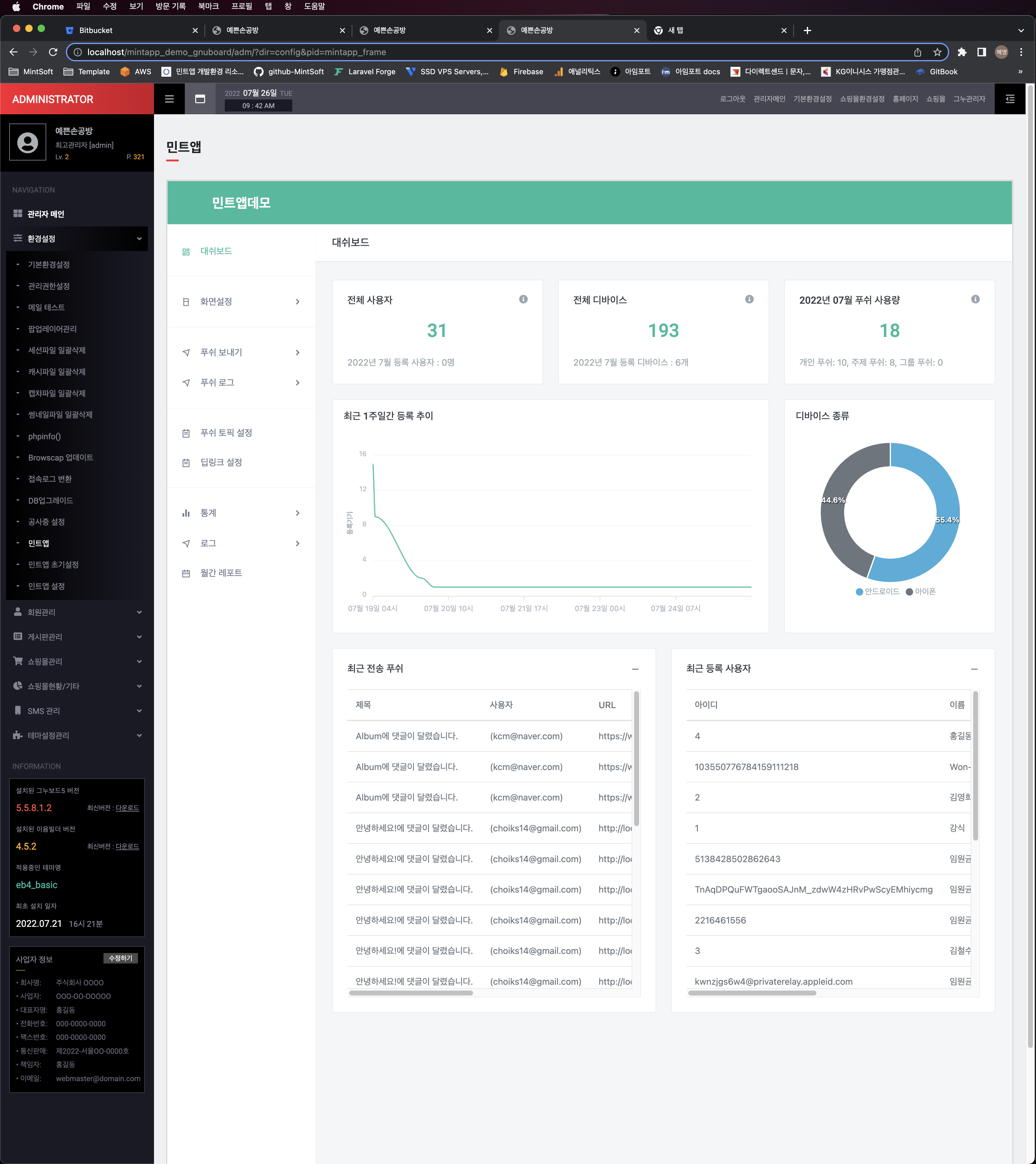Bookmark page with the star icon
The height and width of the screenshot is (1164, 1036).
[x=937, y=52]
